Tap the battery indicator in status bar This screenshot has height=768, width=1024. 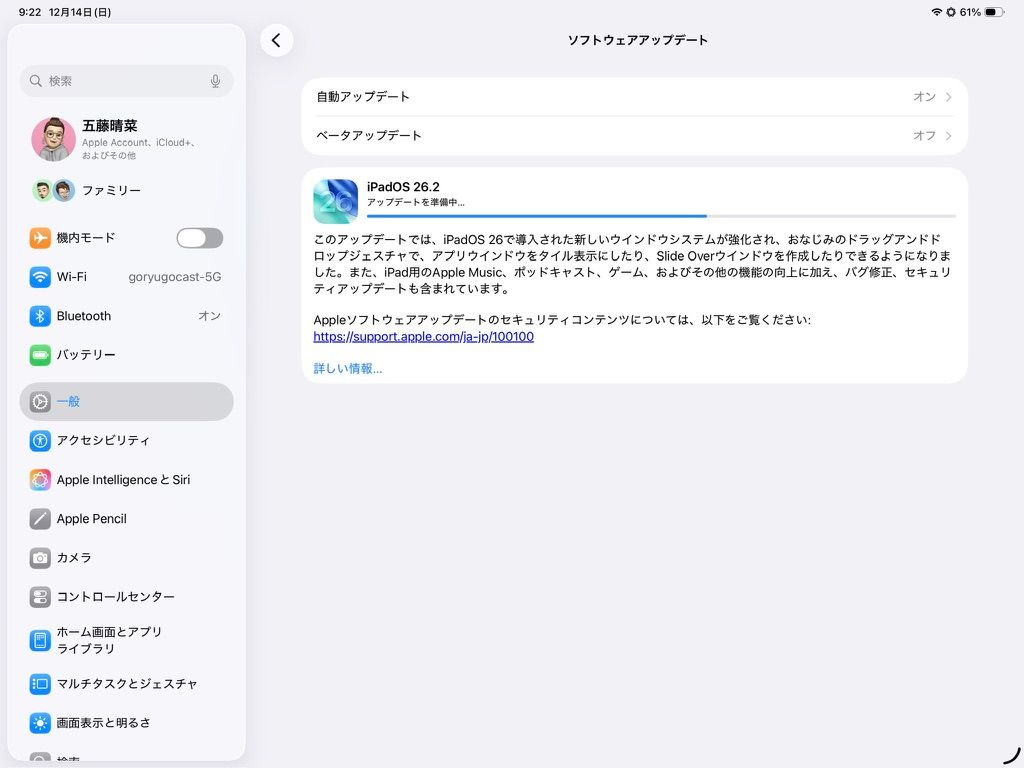[x=993, y=12]
